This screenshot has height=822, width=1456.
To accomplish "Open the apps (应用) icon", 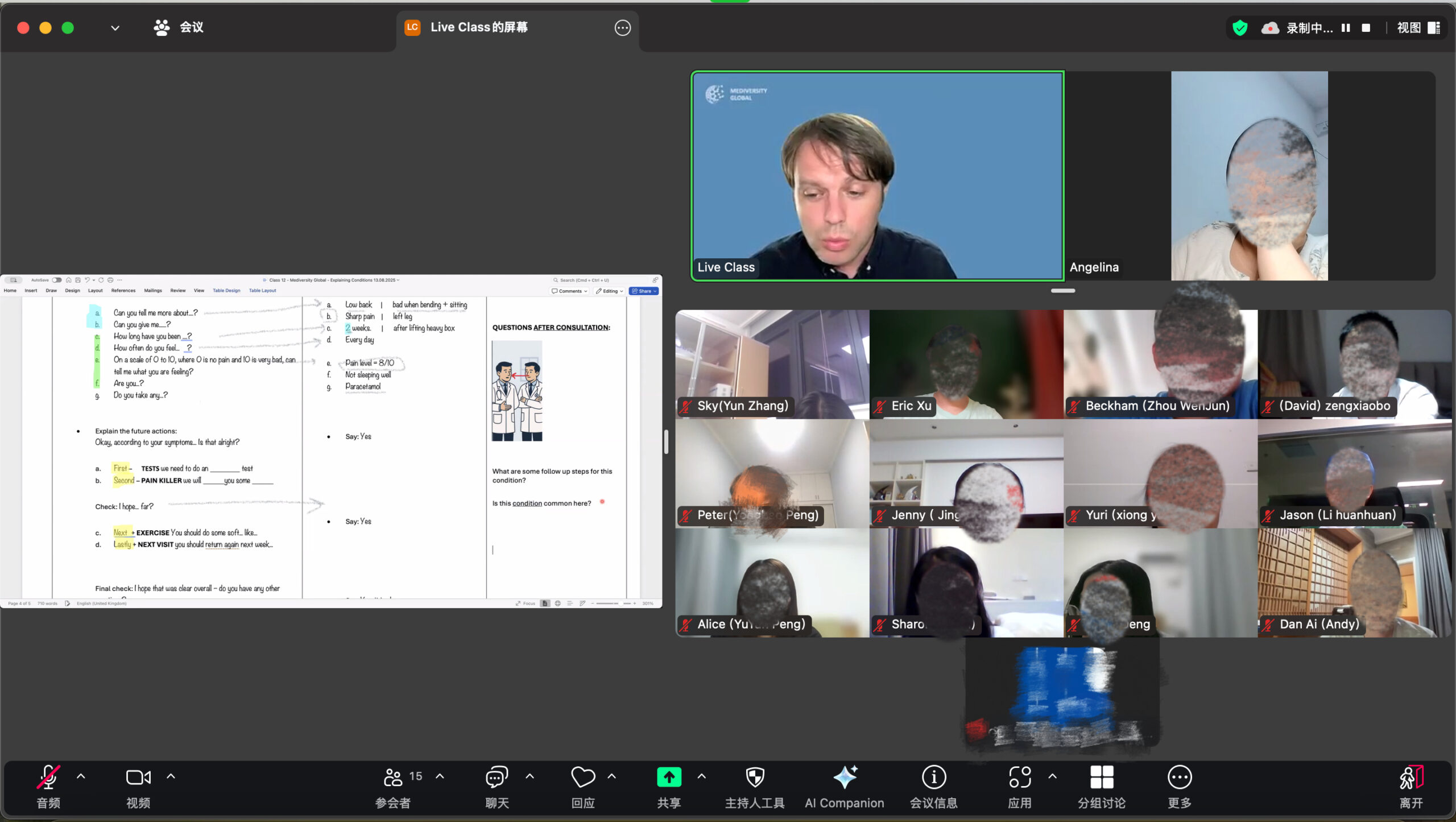I will click(1020, 778).
